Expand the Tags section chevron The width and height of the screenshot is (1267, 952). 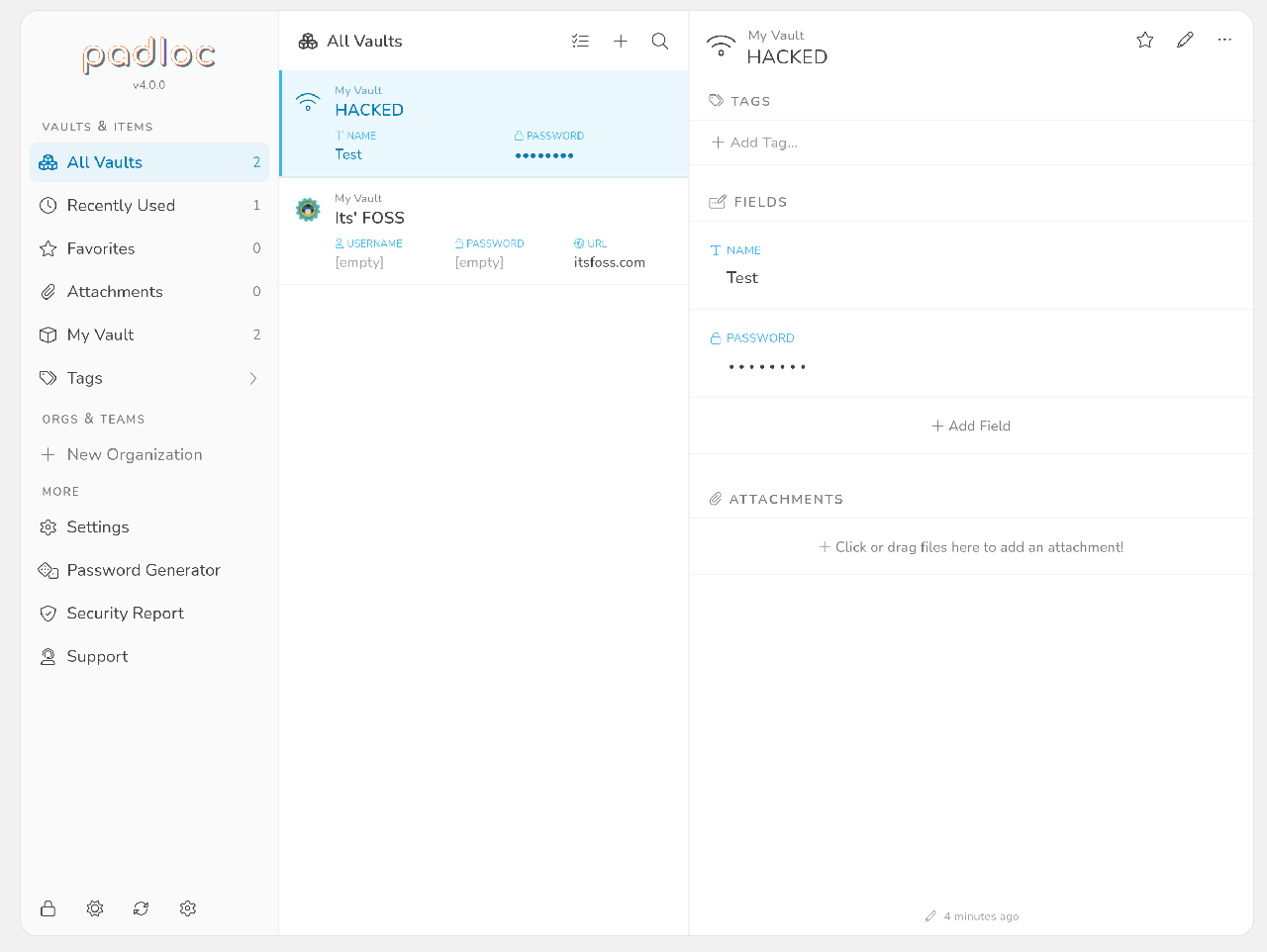point(253,378)
